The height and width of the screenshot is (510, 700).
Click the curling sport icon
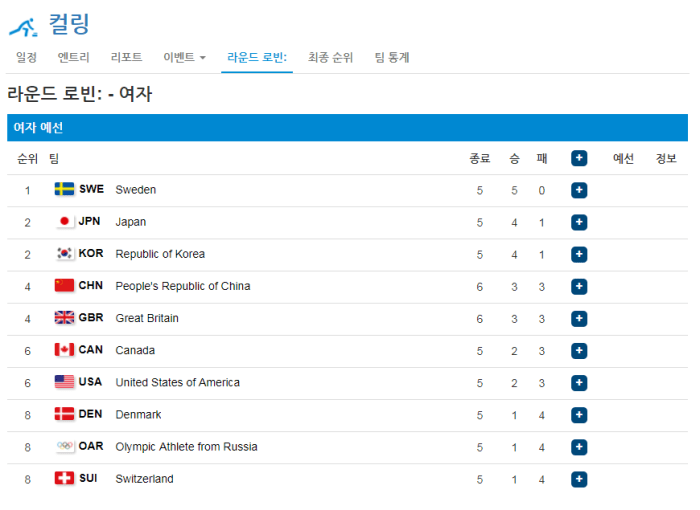(23, 25)
